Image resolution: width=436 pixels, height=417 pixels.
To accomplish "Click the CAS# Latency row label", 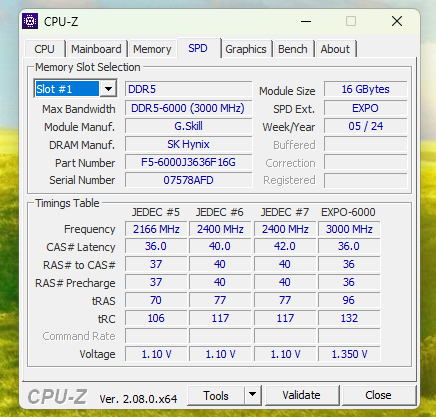I will click(x=81, y=247).
